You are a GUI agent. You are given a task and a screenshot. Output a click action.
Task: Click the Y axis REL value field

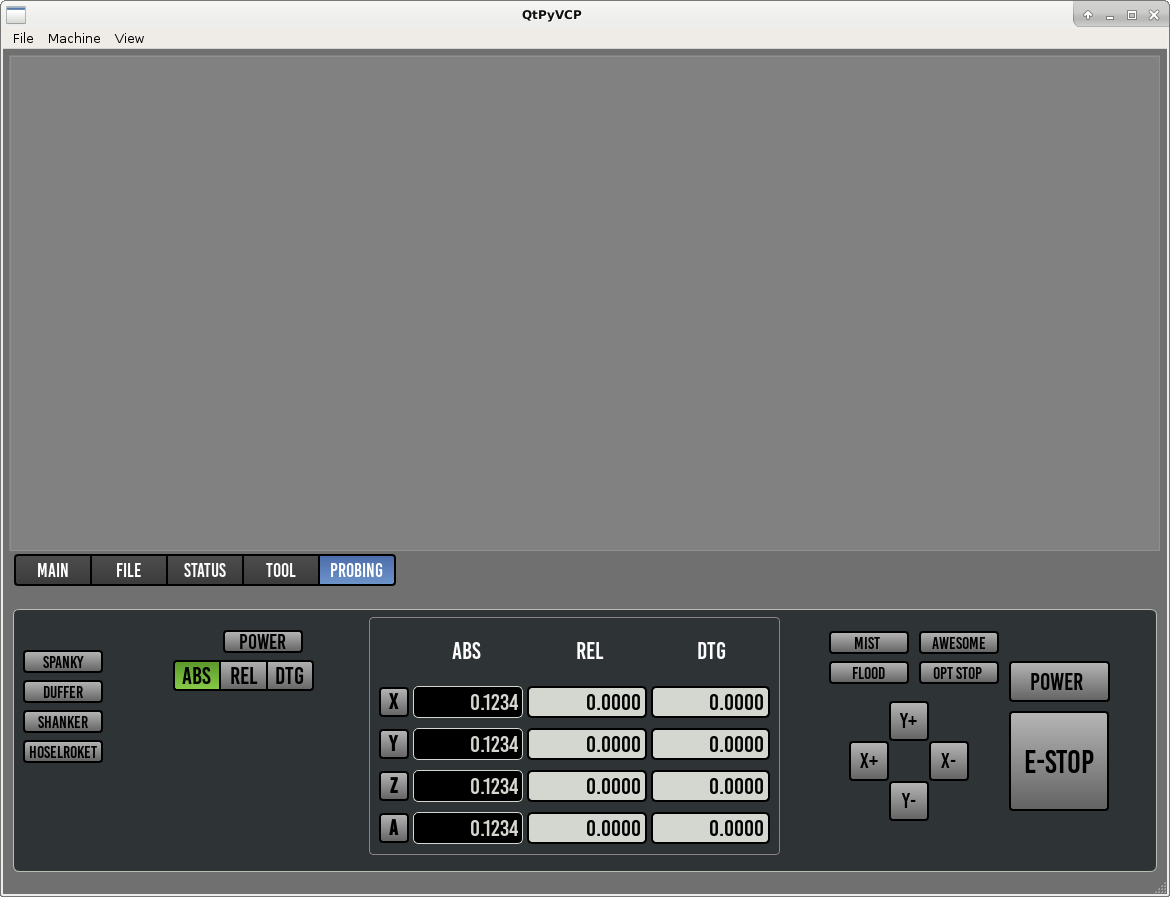pyautogui.click(x=587, y=744)
